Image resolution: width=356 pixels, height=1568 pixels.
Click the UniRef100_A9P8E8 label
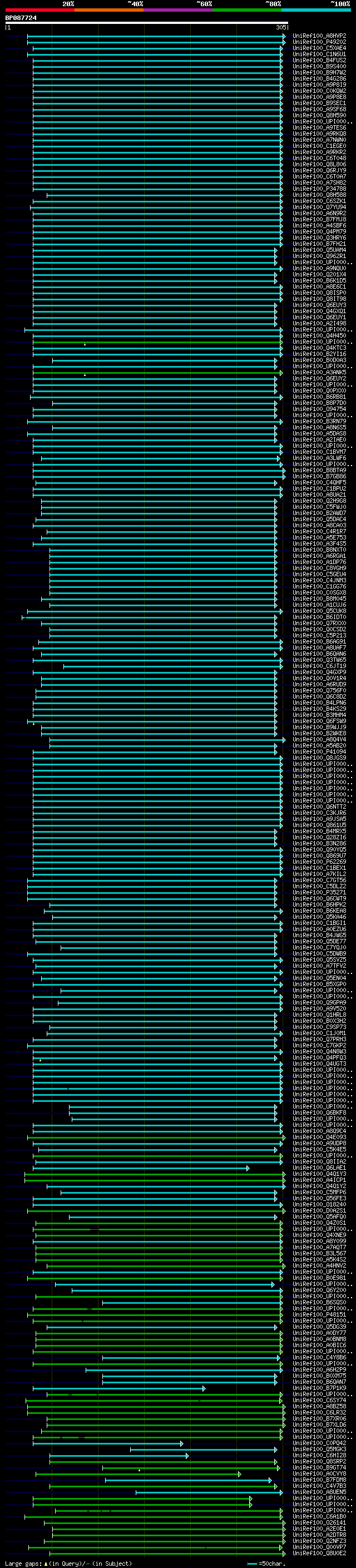tap(319, 97)
